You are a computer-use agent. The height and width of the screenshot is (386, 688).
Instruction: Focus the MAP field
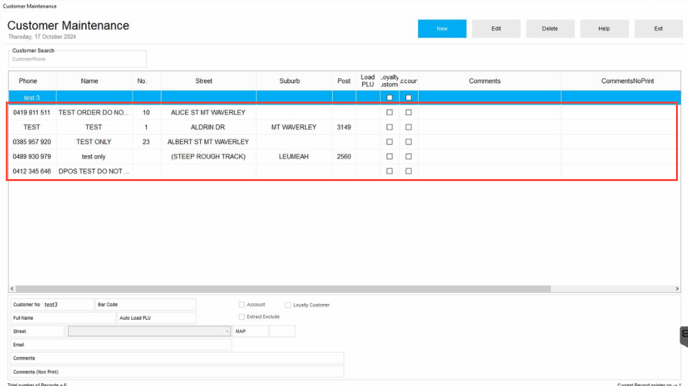[251, 331]
